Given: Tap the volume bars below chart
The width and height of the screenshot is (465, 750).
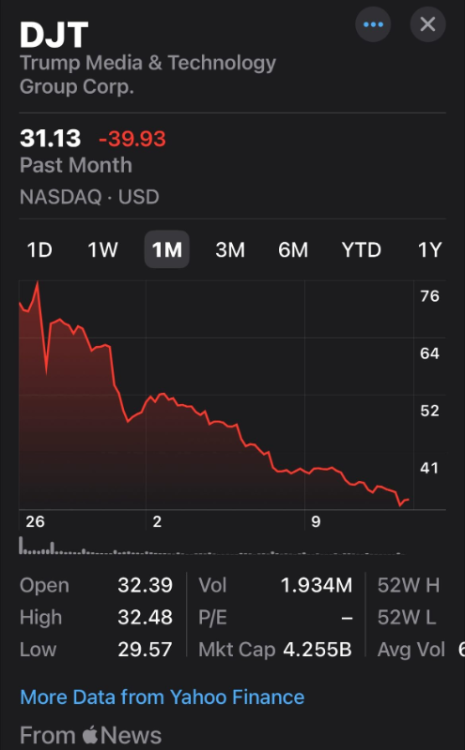Looking at the screenshot, I should click(x=210, y=546).
